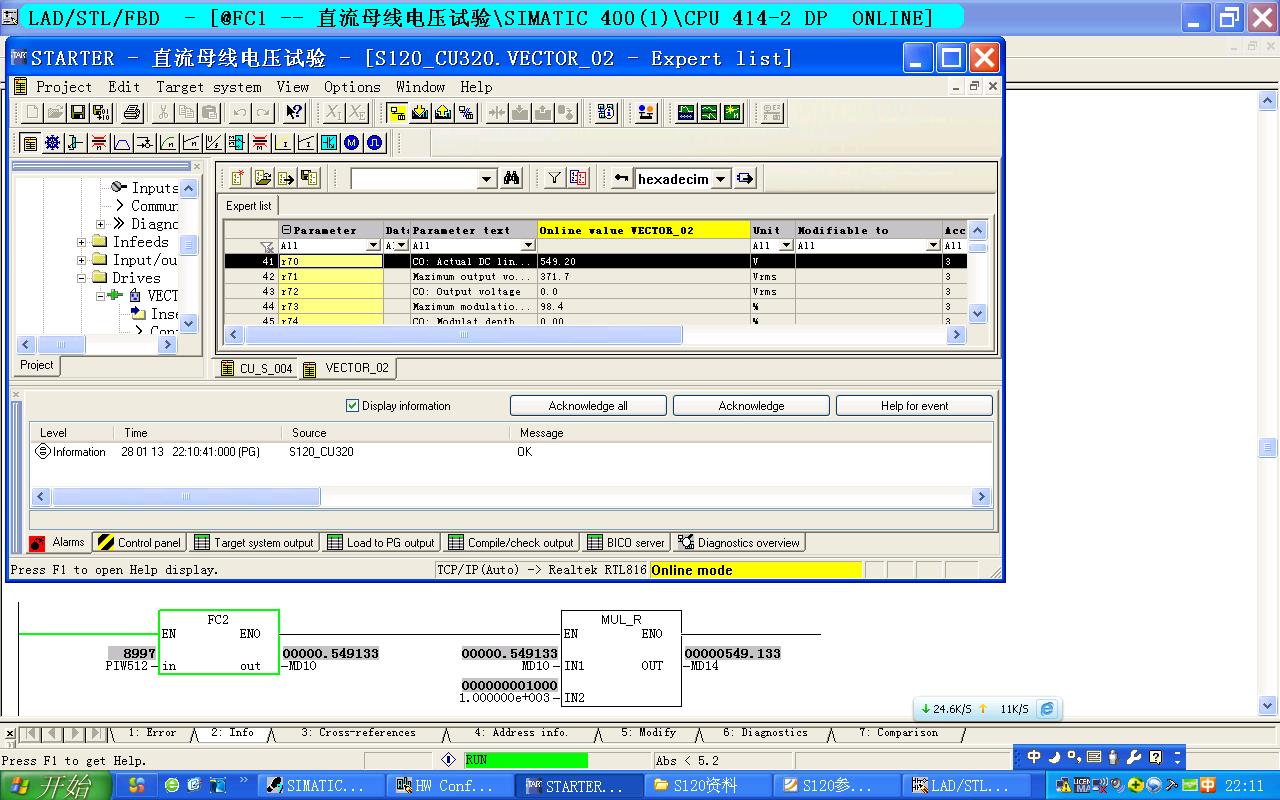Expand the Input/output tree node
This screenshot has width=1280, height=800.
[x=81, y=260]
